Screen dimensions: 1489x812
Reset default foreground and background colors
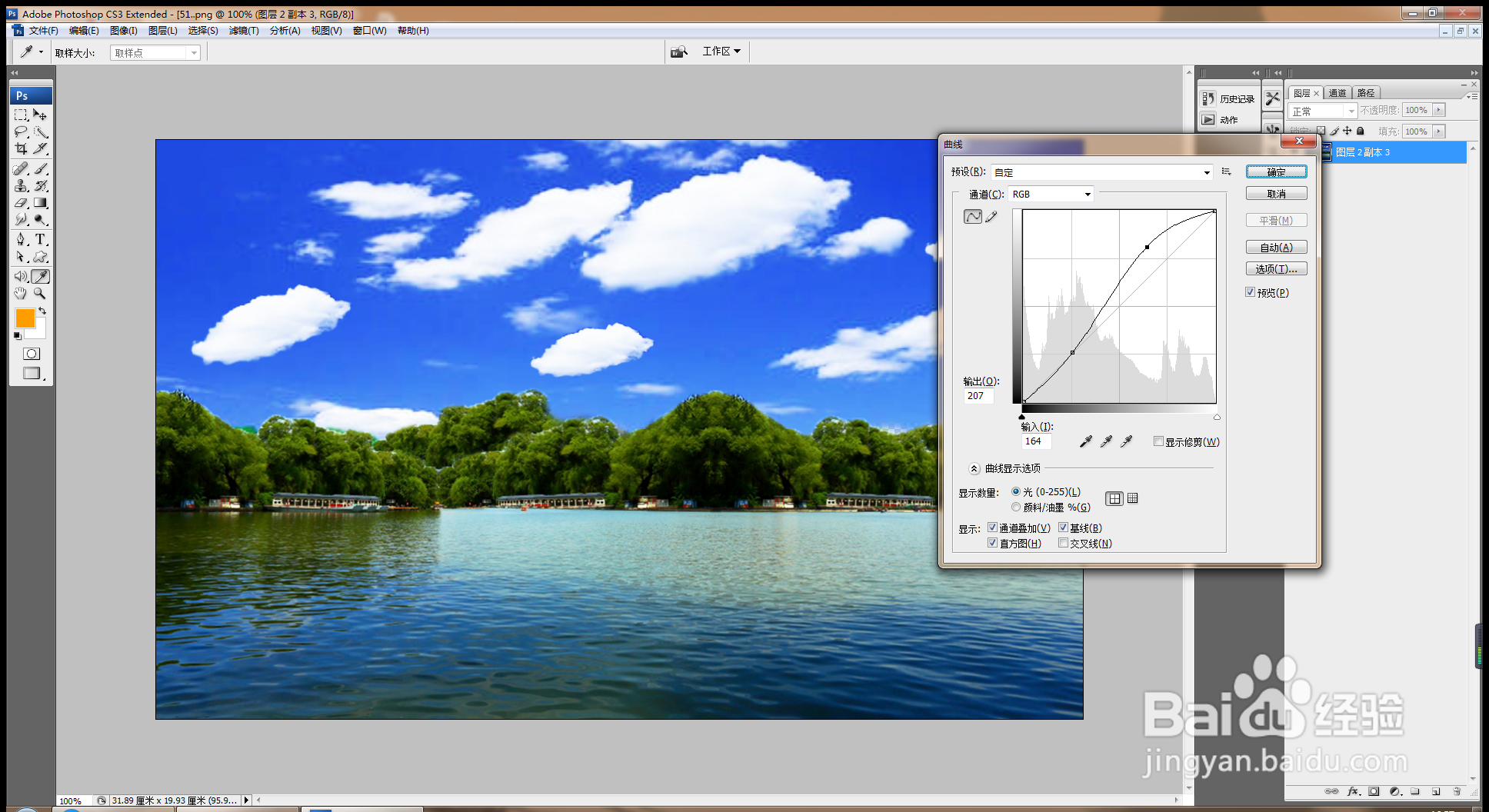18,336
